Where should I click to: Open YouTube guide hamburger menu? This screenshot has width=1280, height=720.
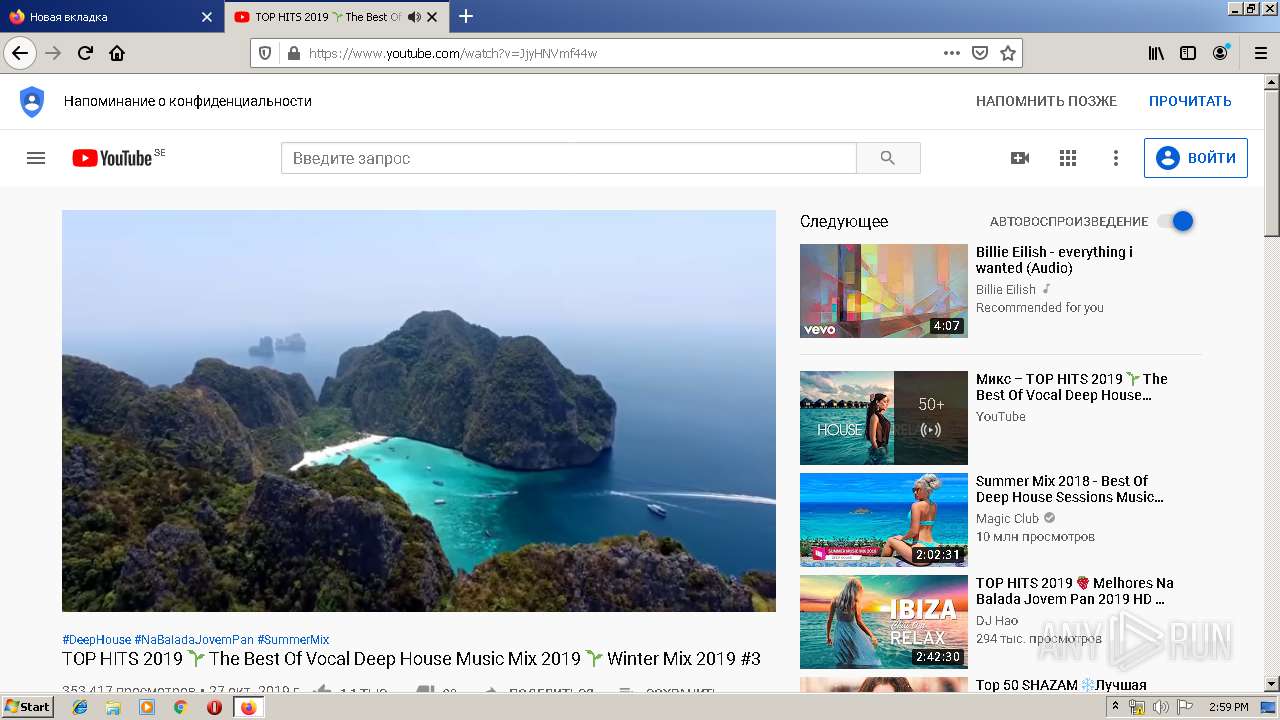(36, 158)
